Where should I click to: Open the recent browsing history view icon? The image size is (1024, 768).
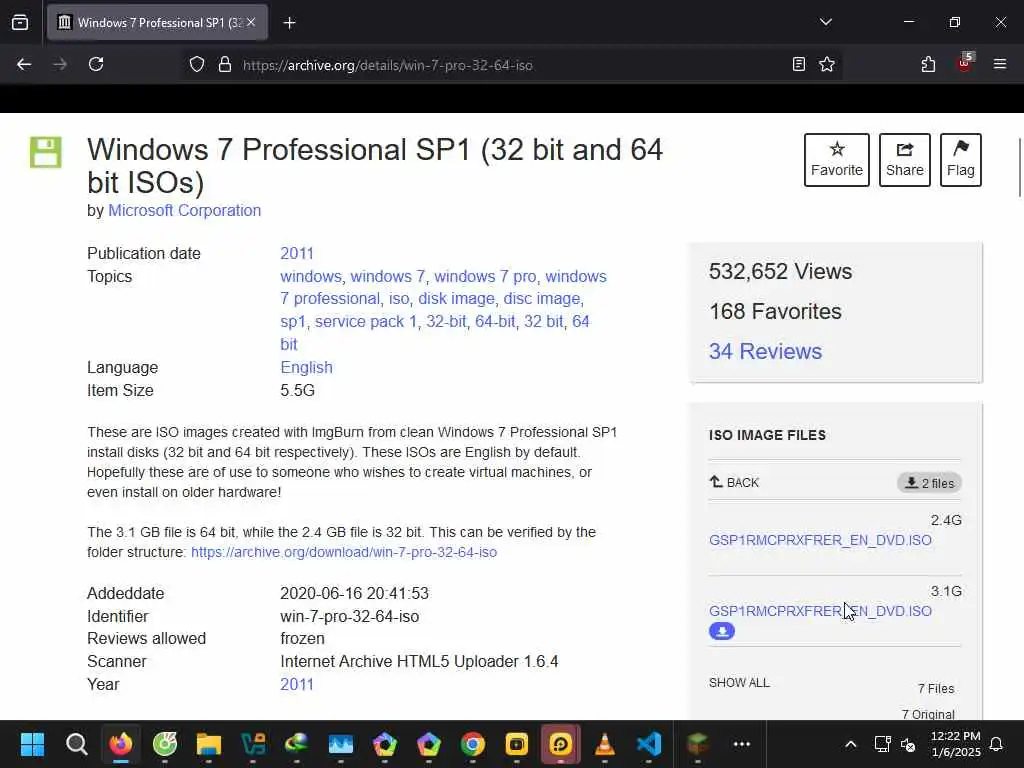coord(20,23)
